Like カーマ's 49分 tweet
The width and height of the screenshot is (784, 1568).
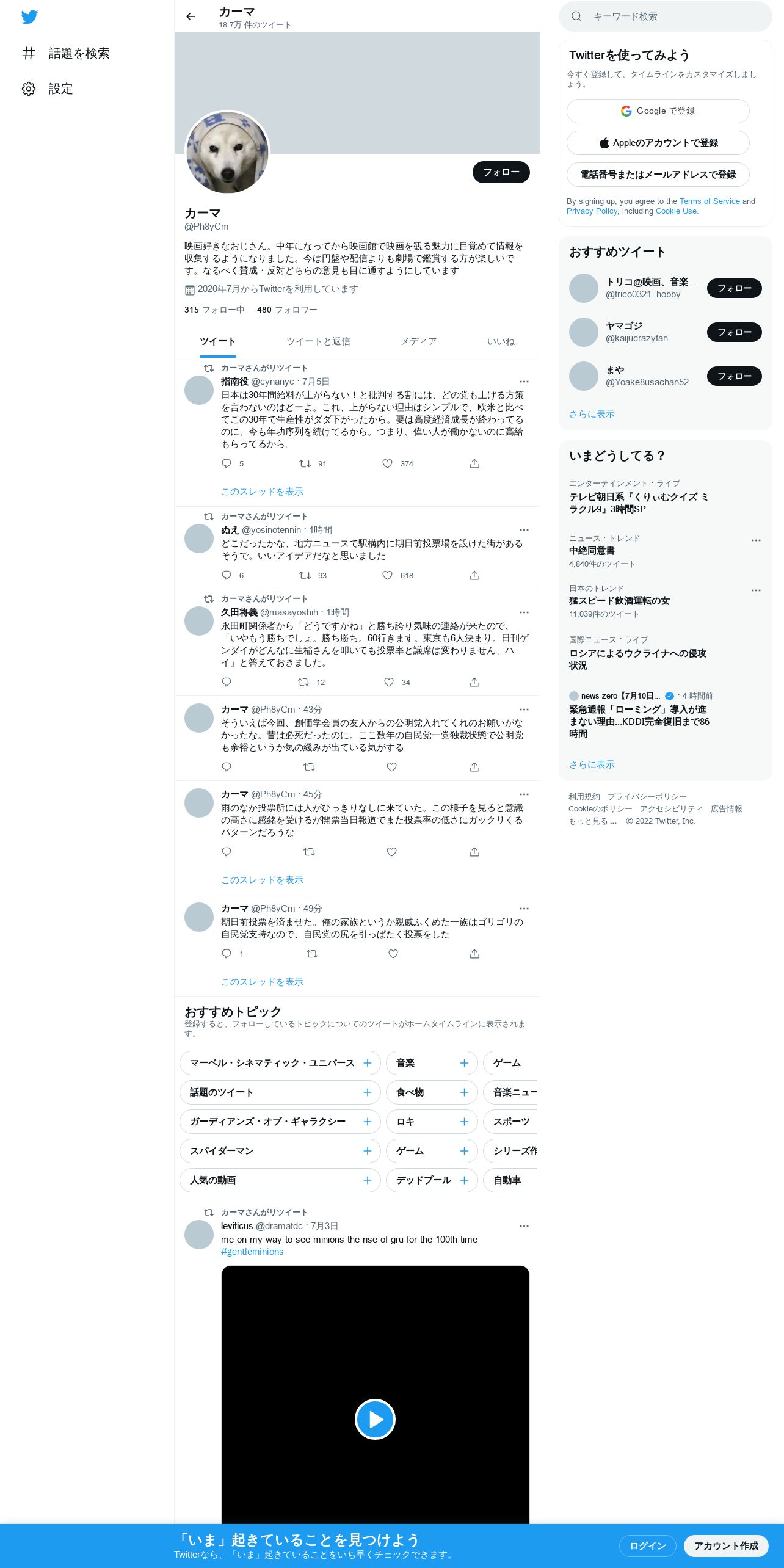[x=393, y=954]
